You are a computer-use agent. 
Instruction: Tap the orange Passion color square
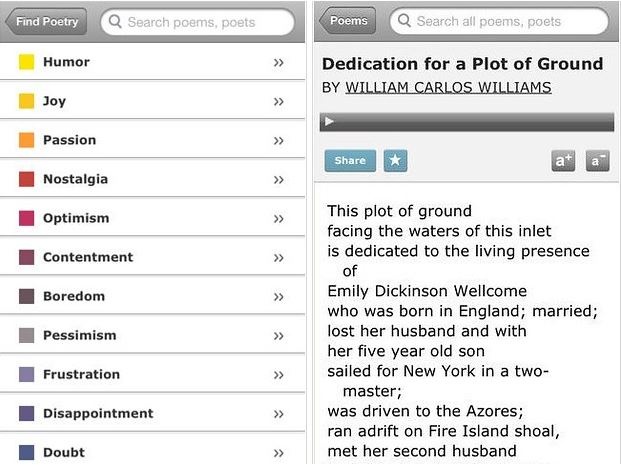(x=27, y=140)
